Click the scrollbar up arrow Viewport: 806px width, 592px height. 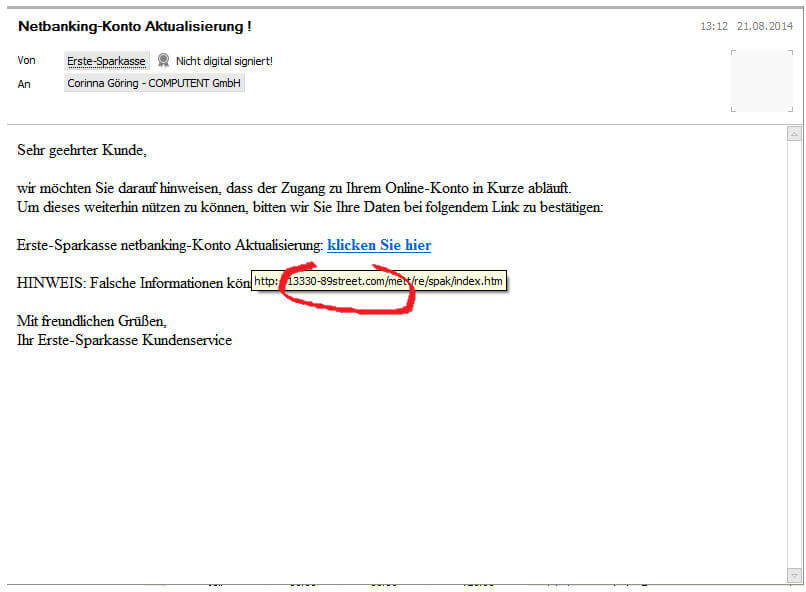(794, 134)
